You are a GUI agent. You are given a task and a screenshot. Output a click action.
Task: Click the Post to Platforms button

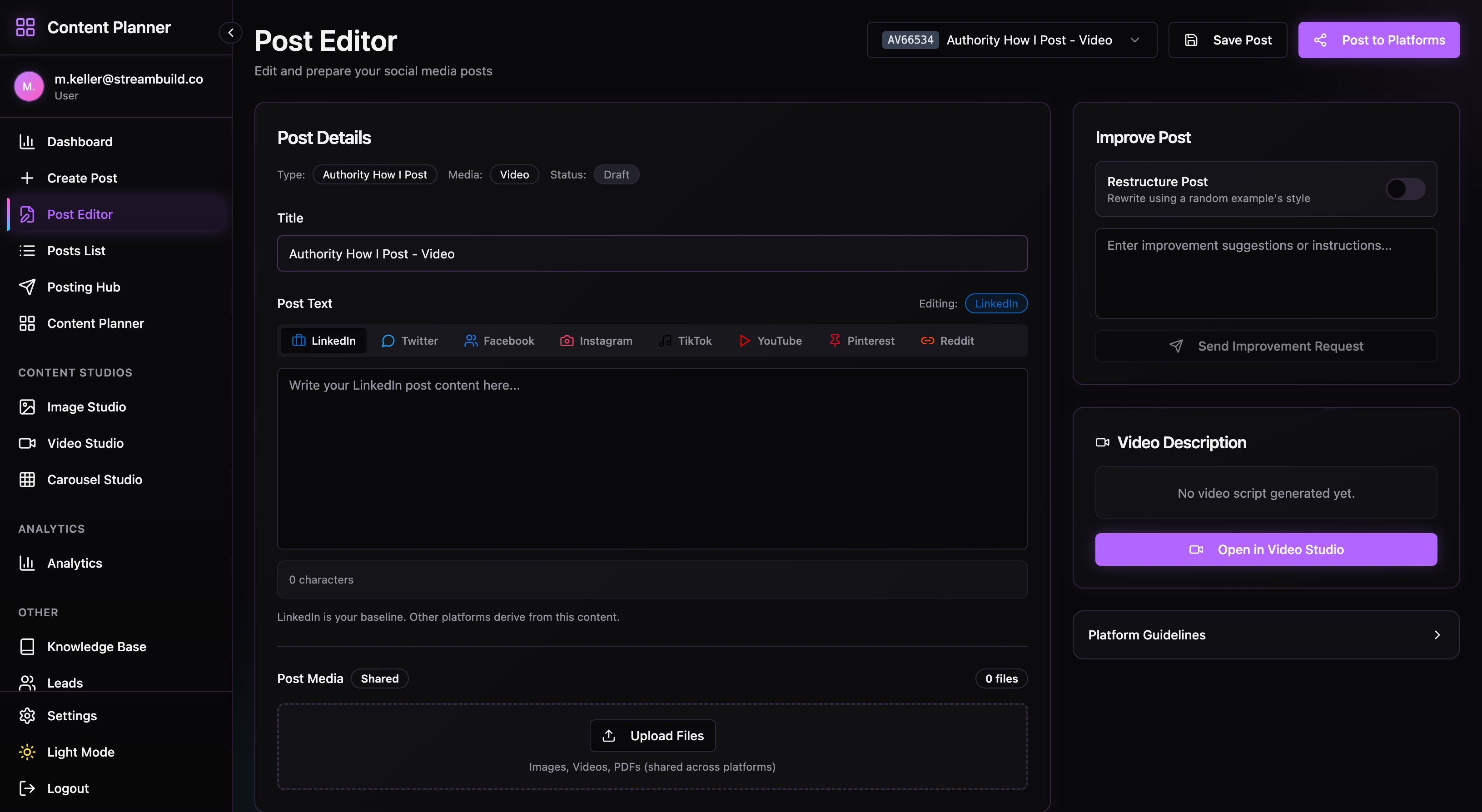pos(1378,40)
